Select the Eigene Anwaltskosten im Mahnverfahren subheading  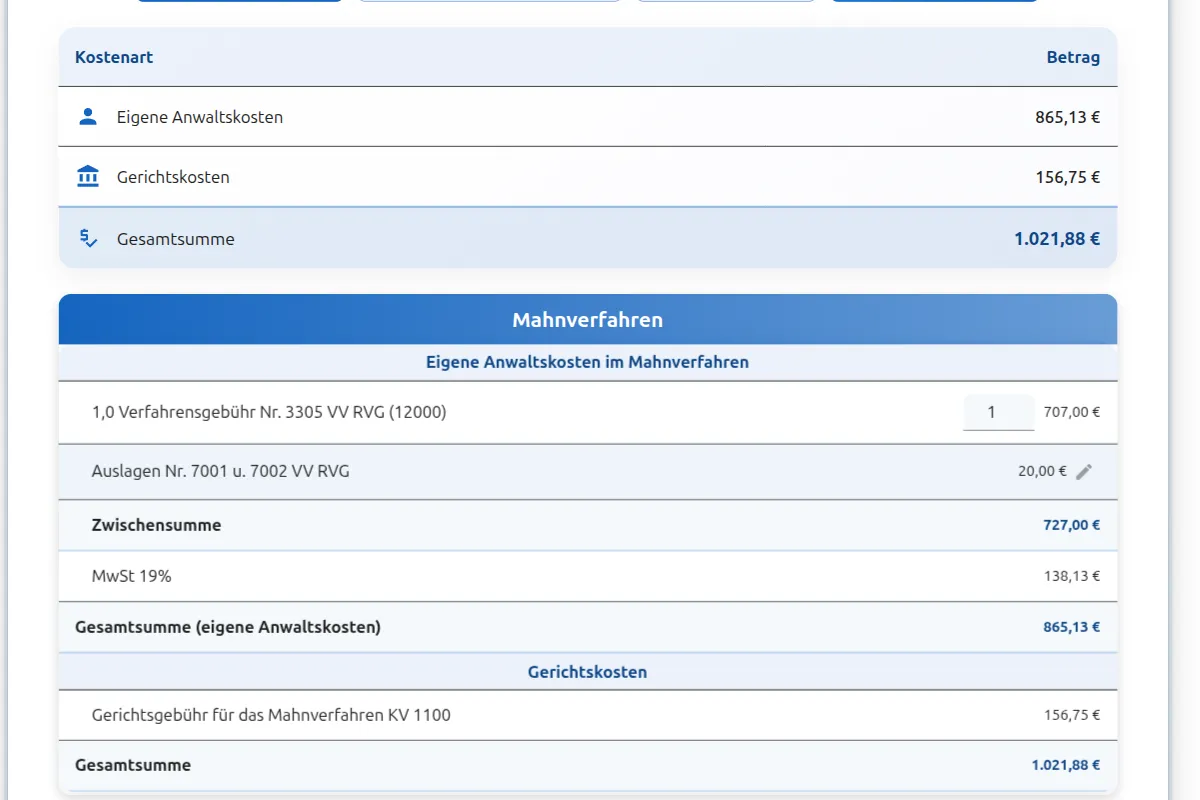(587, 362)
